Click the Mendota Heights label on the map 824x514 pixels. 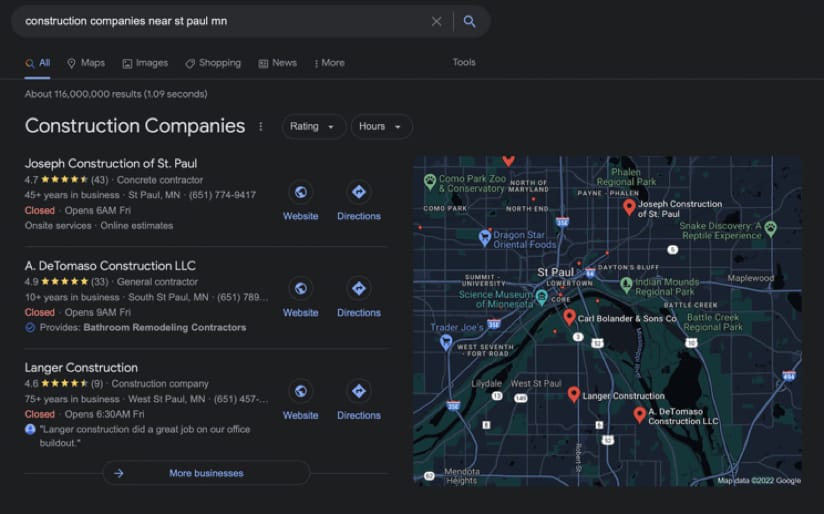461,476
